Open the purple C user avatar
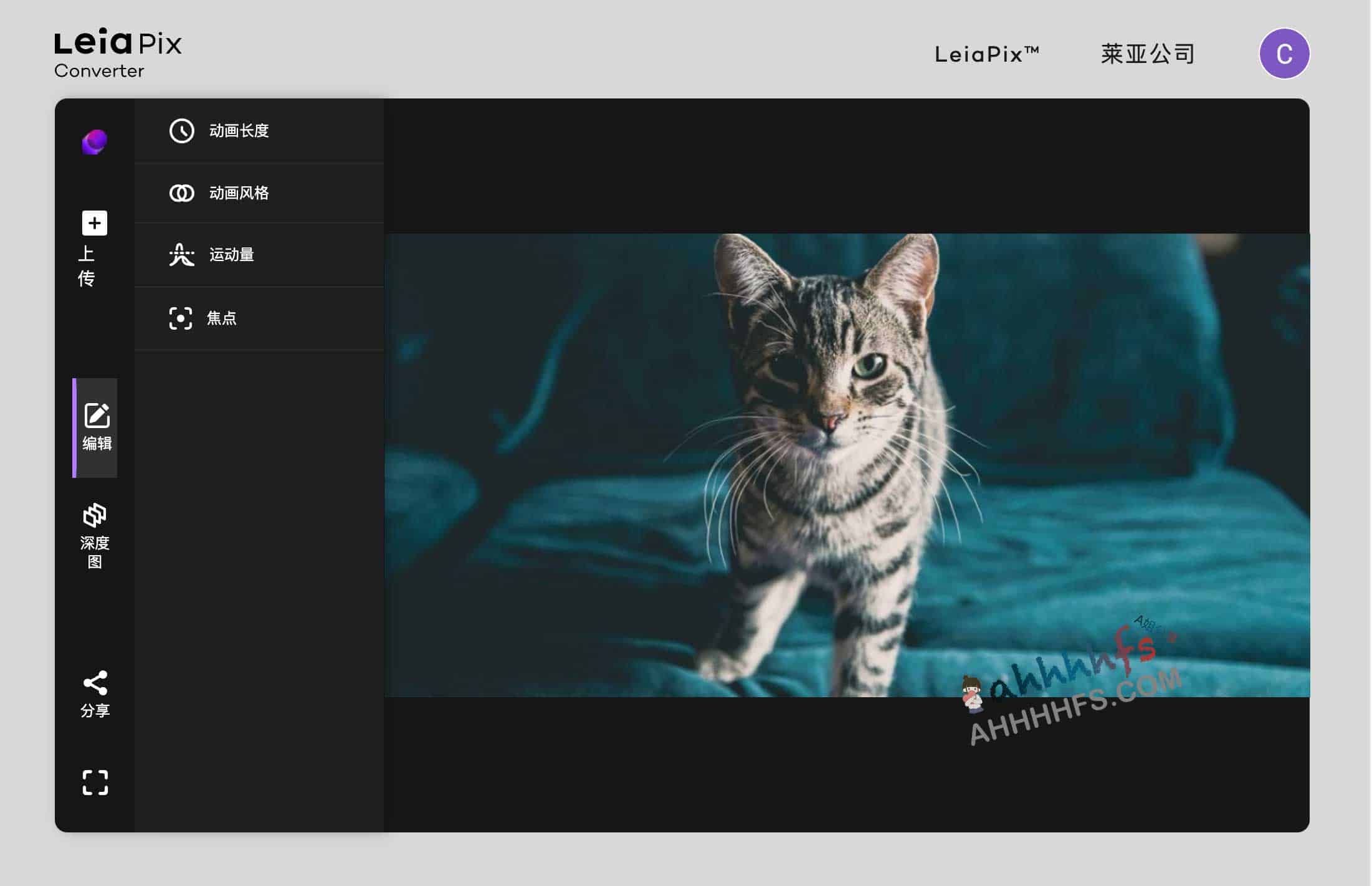Screen dimensions: 1372x886 pyautogui.click(x=1284, y=54)
